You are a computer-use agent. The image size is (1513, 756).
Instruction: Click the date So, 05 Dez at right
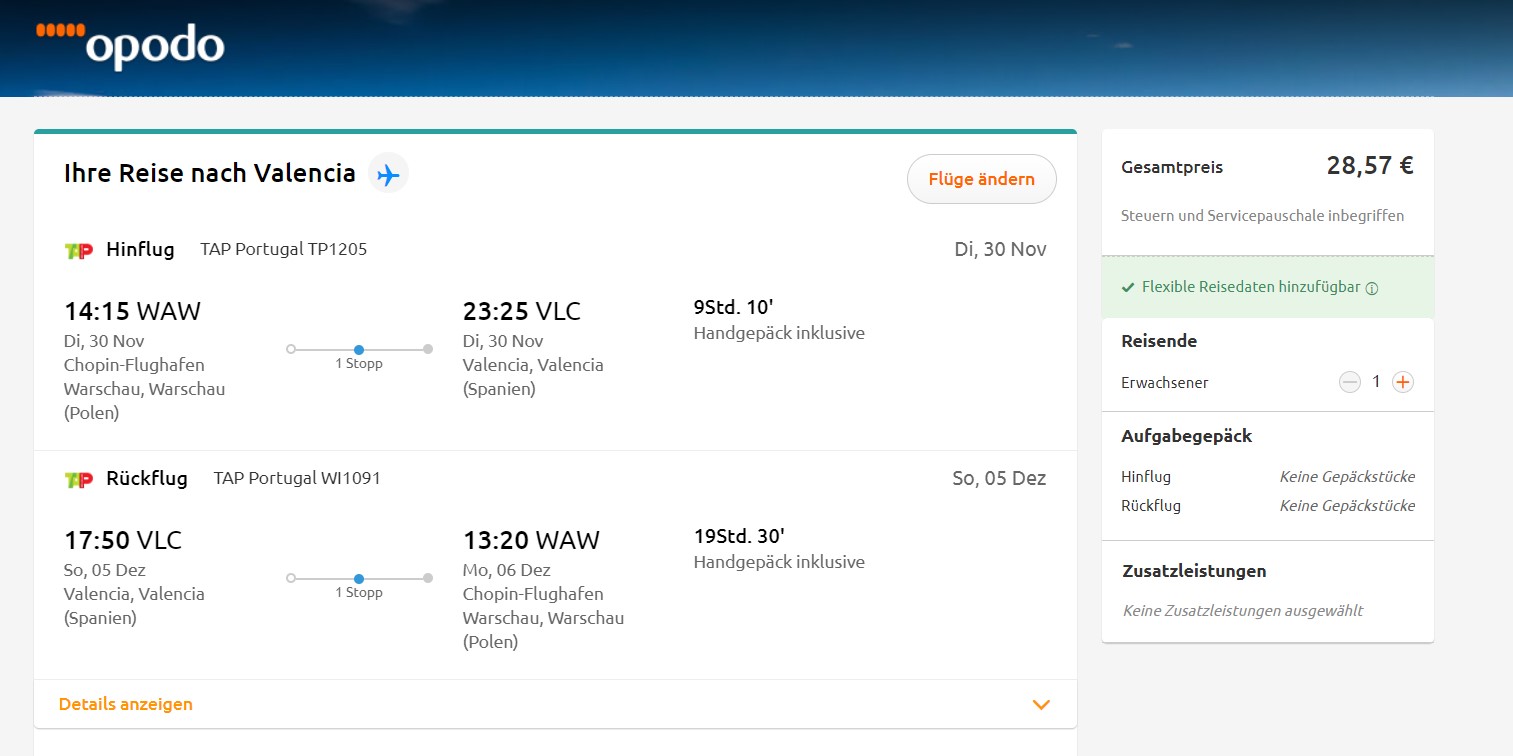pyautogui.click(x=999, y=478)
